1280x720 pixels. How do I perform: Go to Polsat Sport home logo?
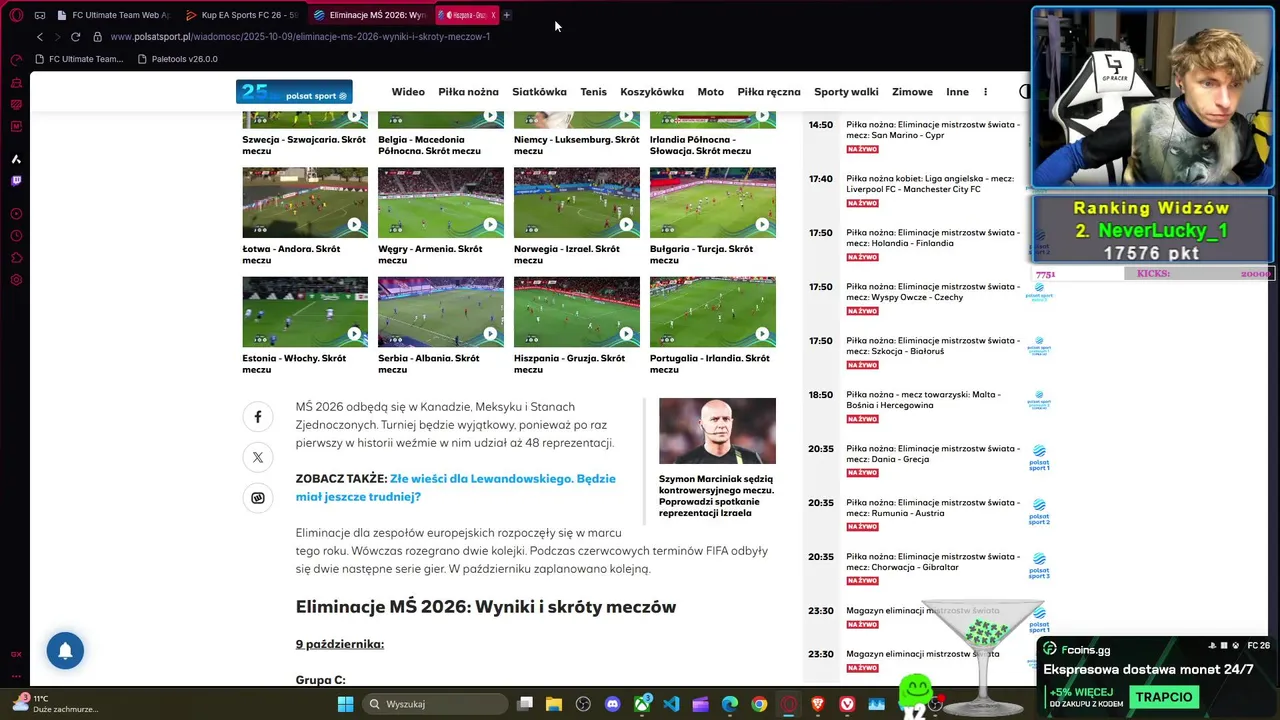[x=294, y=92]
